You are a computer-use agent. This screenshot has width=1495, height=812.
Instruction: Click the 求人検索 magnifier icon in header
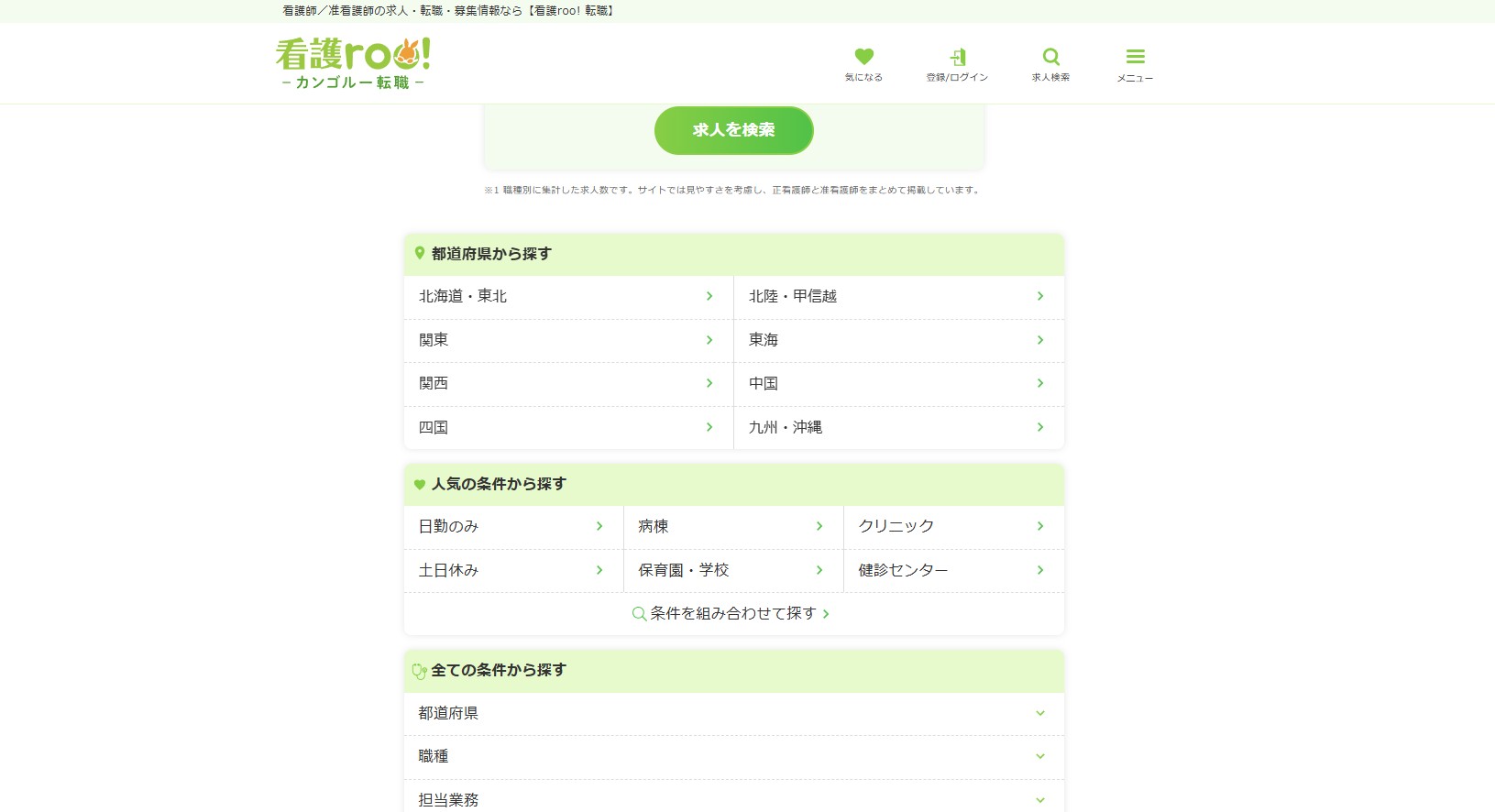pyautogui.click(x=1050, y=57)
